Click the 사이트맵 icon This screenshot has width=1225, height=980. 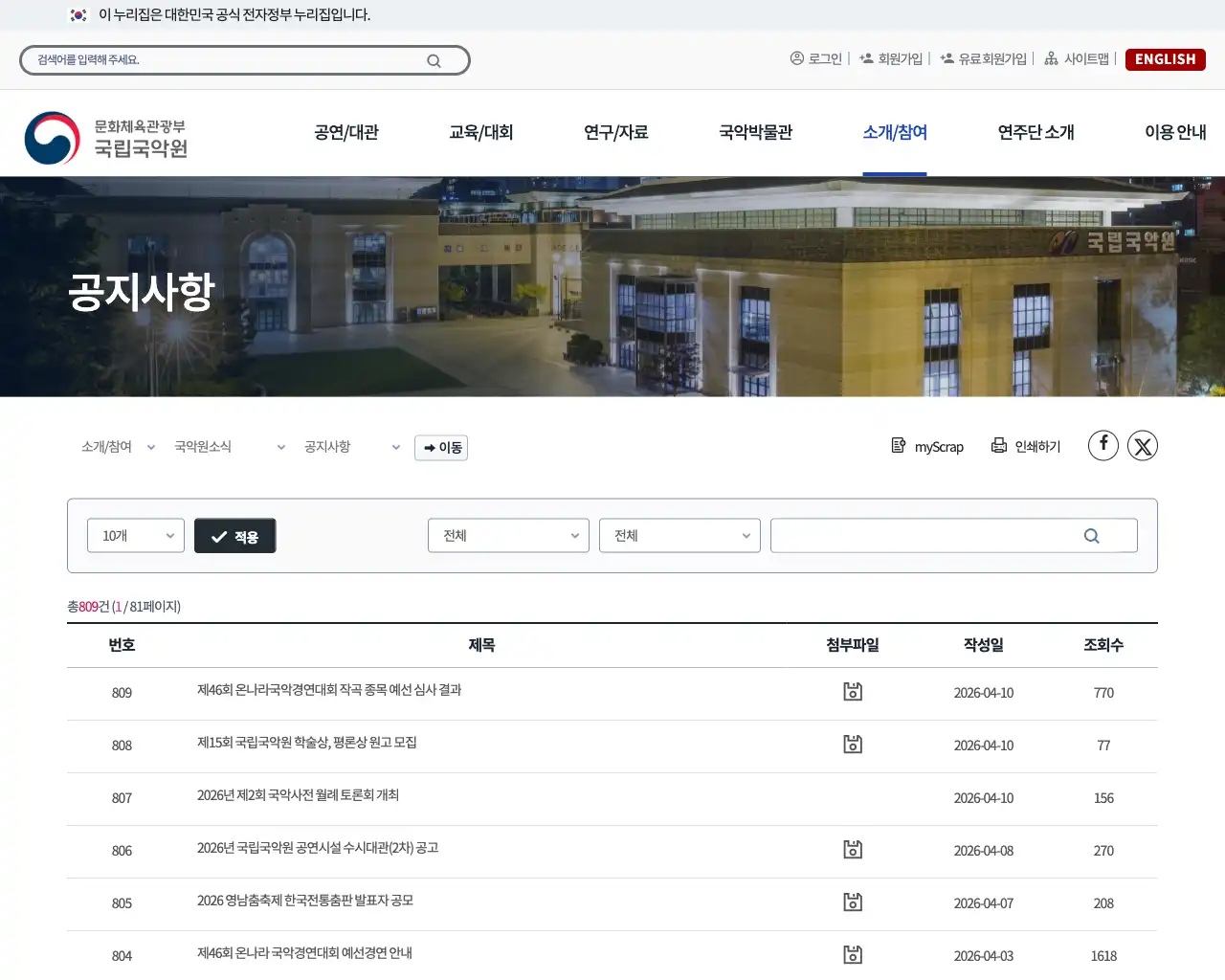coord(1050,58)
